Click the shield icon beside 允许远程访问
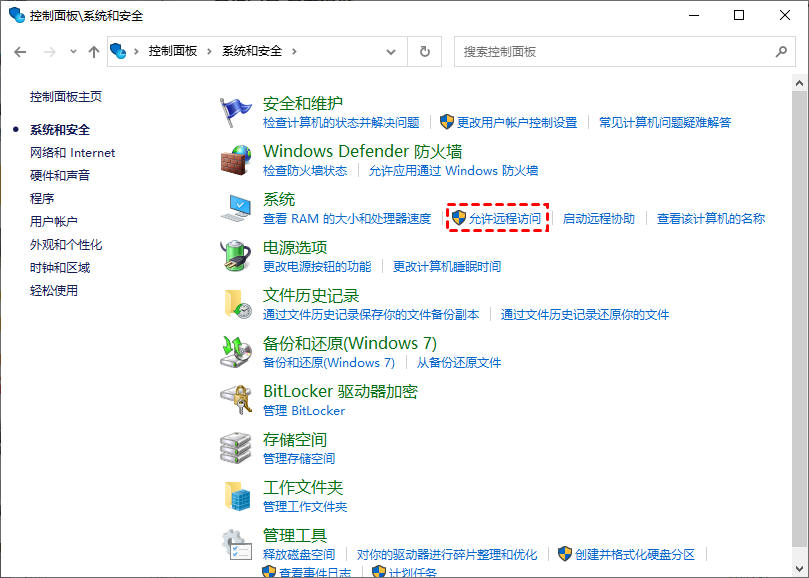Screen dimensions: 809x578 [x=459, y=218]
